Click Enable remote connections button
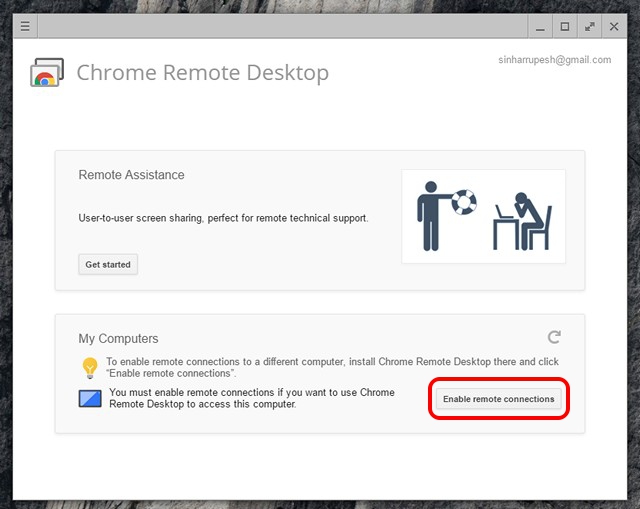 coord(498,399)
